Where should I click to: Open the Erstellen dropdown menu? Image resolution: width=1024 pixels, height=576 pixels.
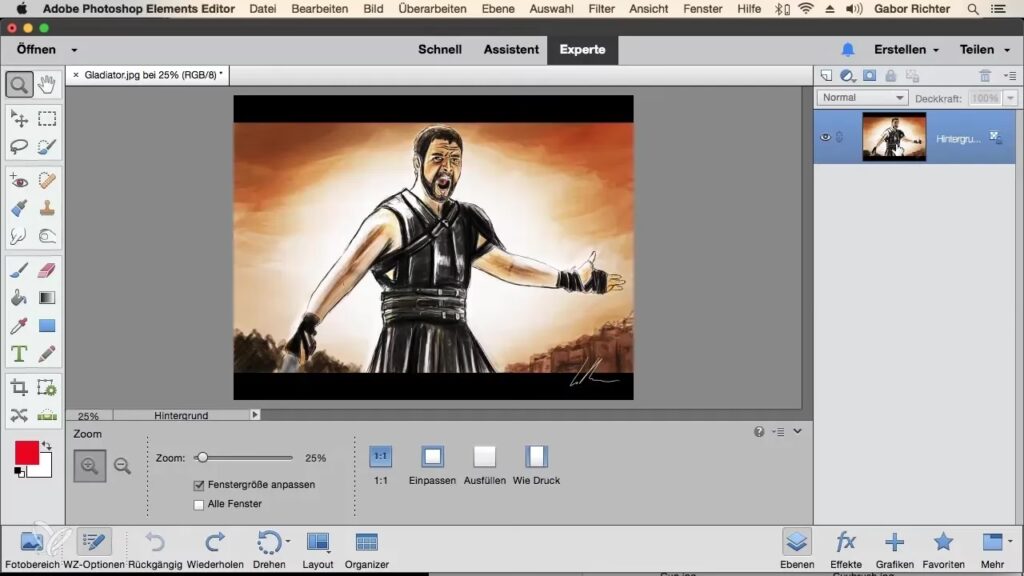click(906, 49)
